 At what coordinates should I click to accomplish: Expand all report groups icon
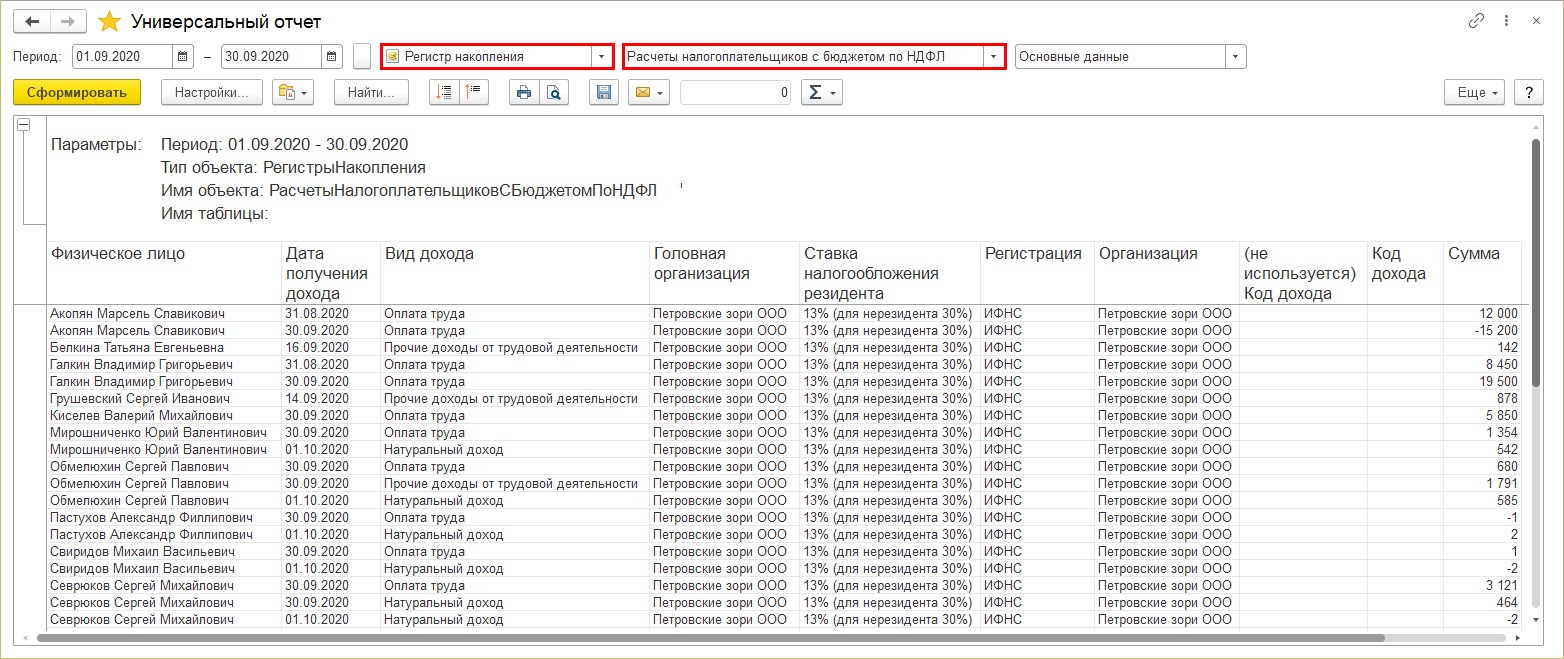(444, 92)
